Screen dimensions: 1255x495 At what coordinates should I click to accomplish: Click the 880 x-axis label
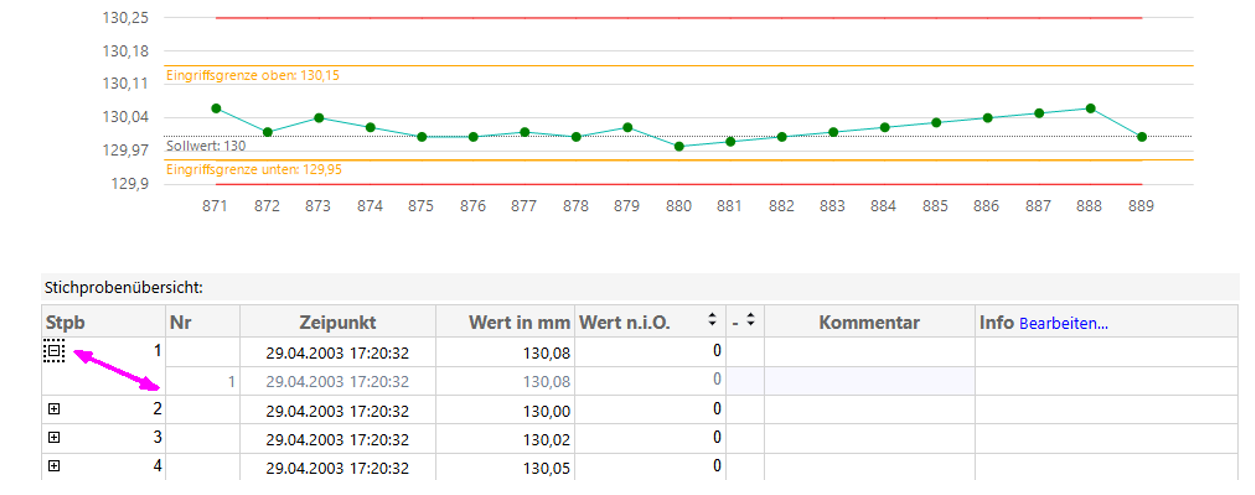pyautogui.click(x=679, y=207)
